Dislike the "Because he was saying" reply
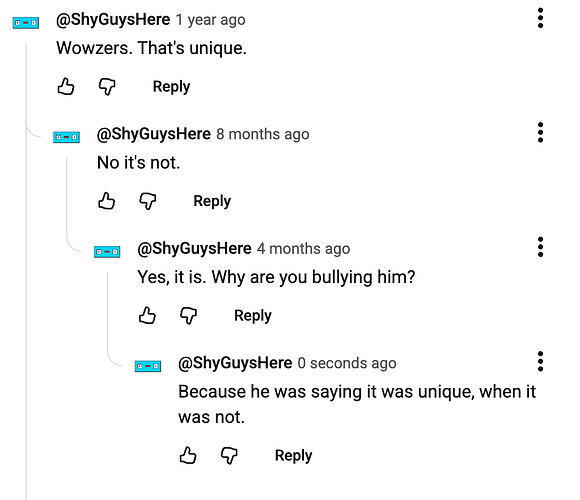 click(x=229, y=456)
